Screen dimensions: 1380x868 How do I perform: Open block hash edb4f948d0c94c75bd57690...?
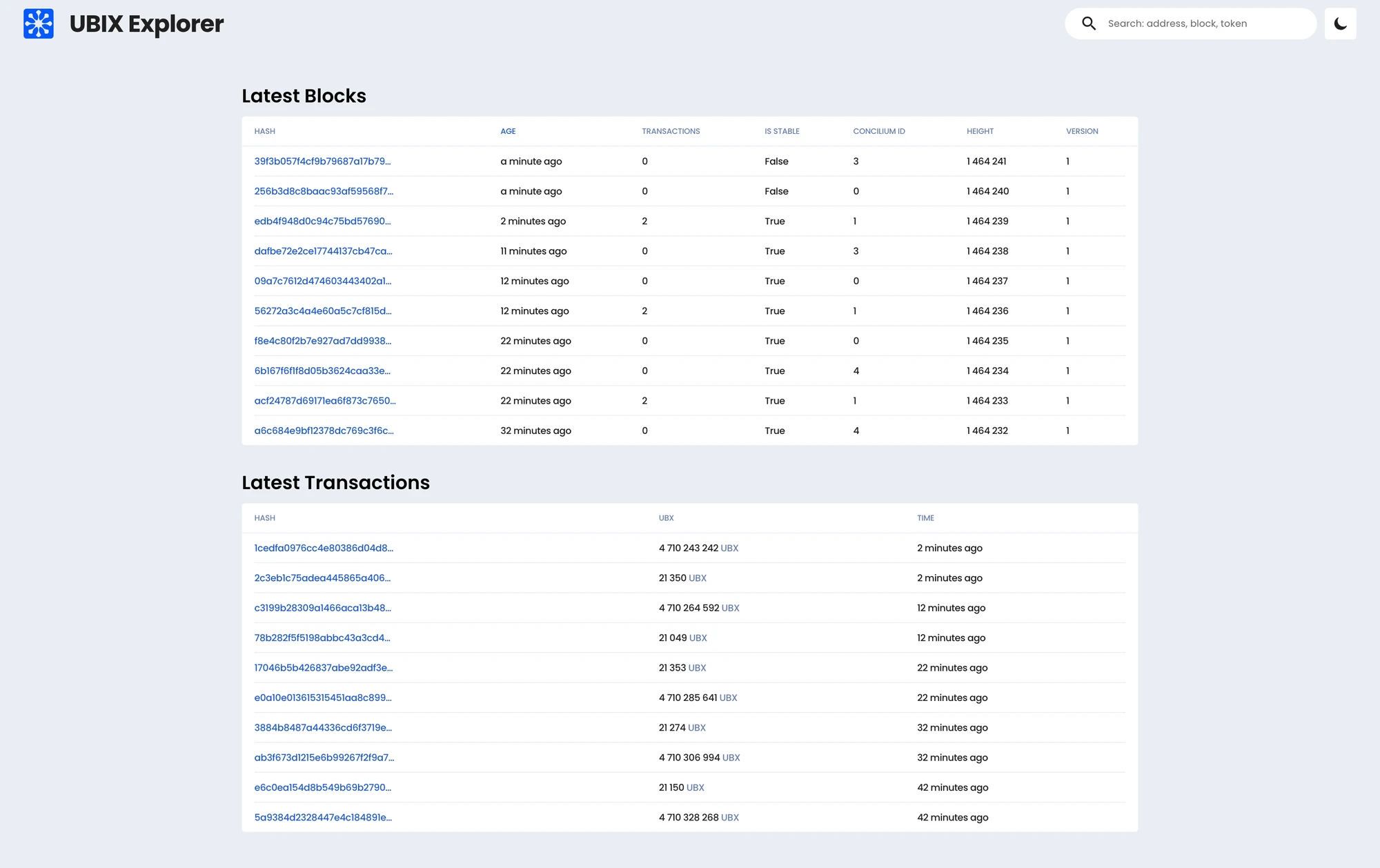tap(322, 221)
